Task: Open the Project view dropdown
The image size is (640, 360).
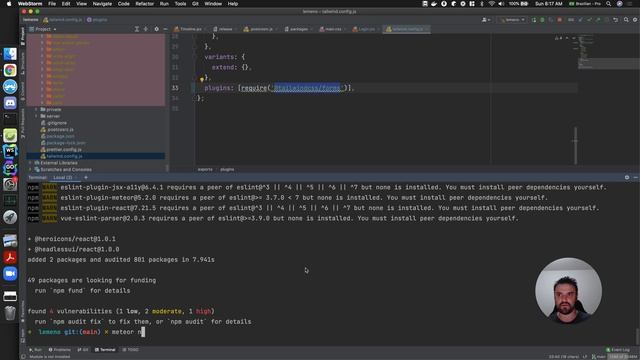Action: [x=45, y=29]
